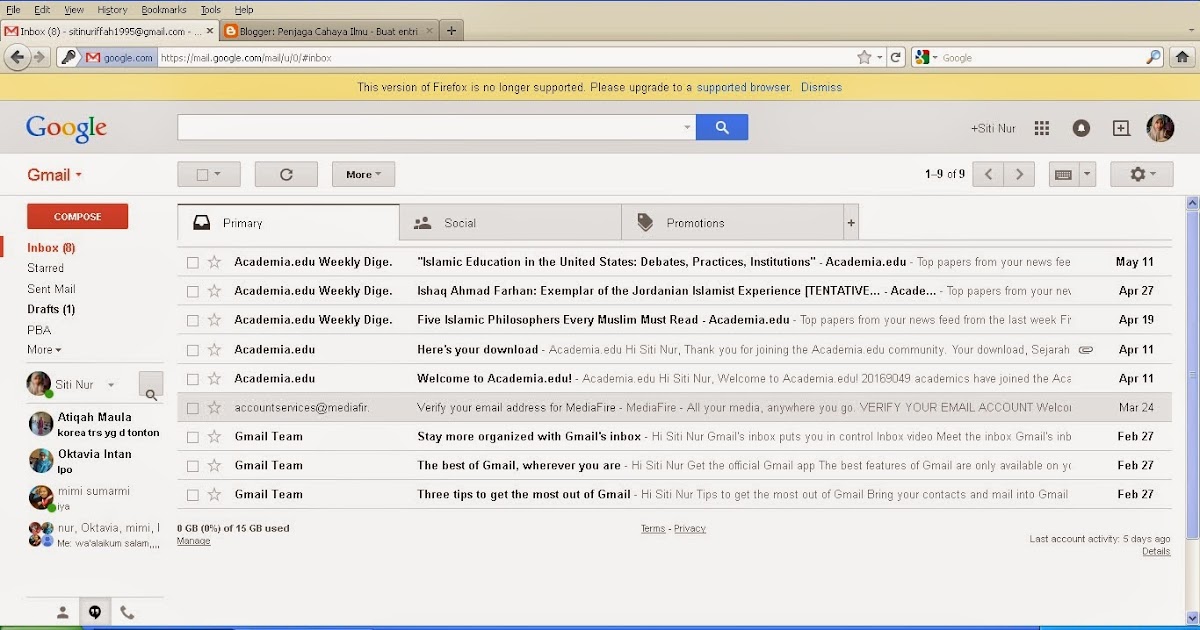Open the Drafts (1) folder

tap(51, 309)
